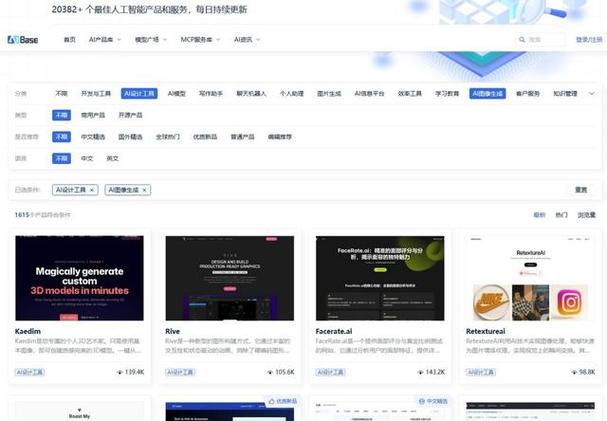Click the 重置 reset button
Screen dimensions: 607x421
(x=581, y=190)
